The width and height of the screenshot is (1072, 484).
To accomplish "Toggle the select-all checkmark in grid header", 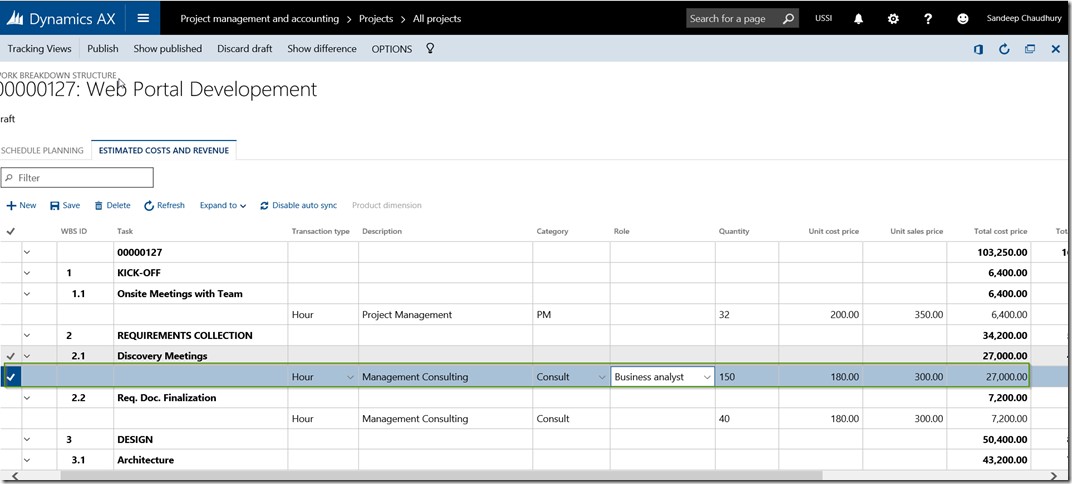I will (11, 231).
